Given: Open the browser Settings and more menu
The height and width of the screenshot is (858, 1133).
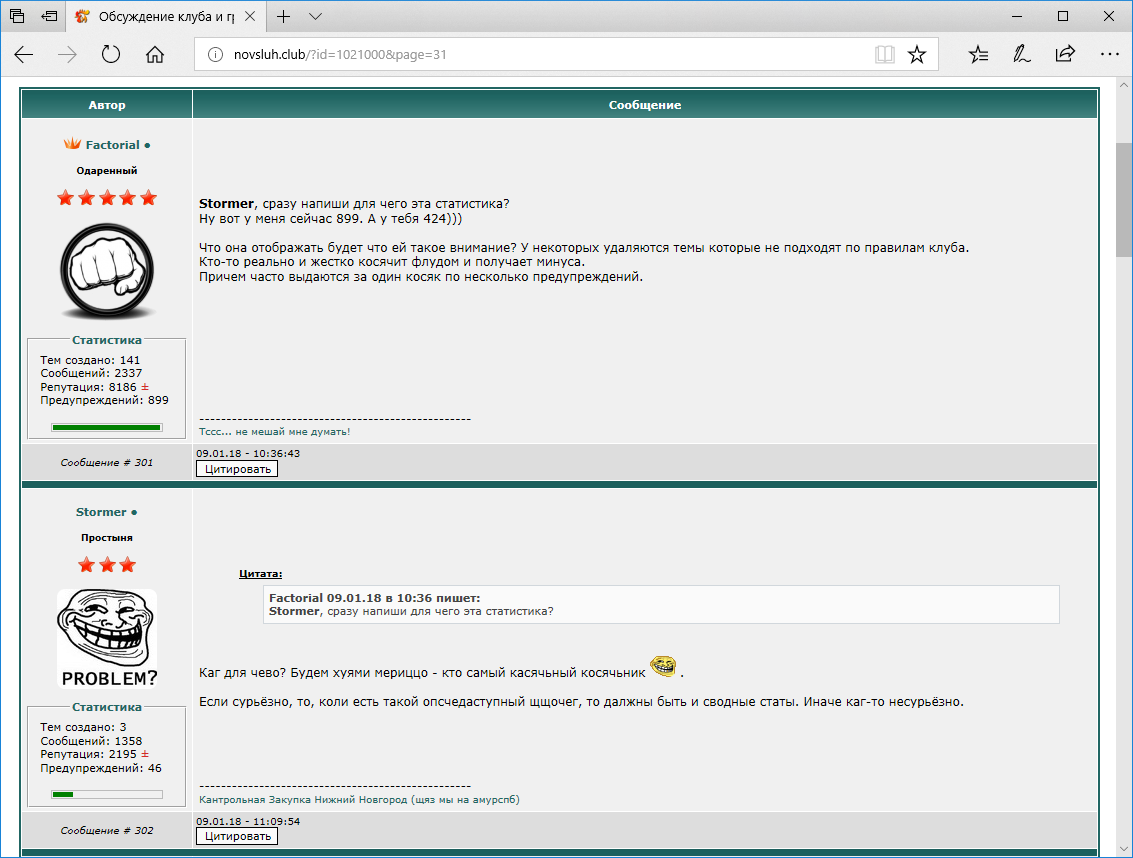Looking at the screenshot, I should pos(1108,54).
